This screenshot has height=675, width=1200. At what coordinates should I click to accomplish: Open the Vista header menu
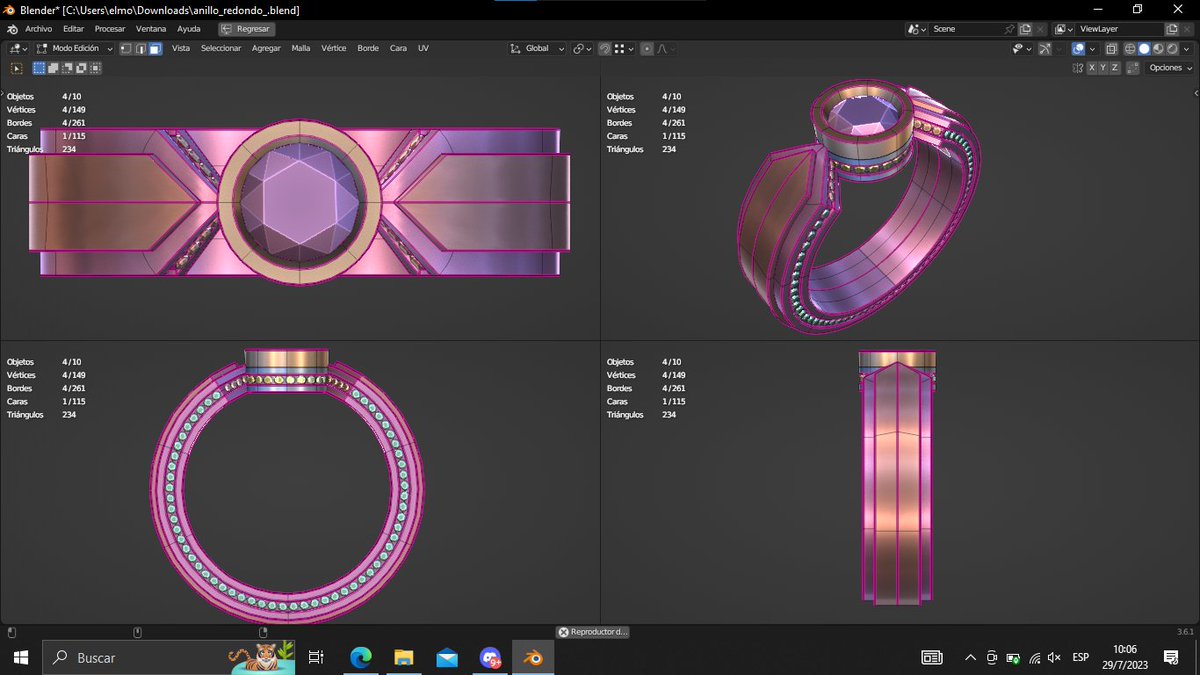(181, 48)
